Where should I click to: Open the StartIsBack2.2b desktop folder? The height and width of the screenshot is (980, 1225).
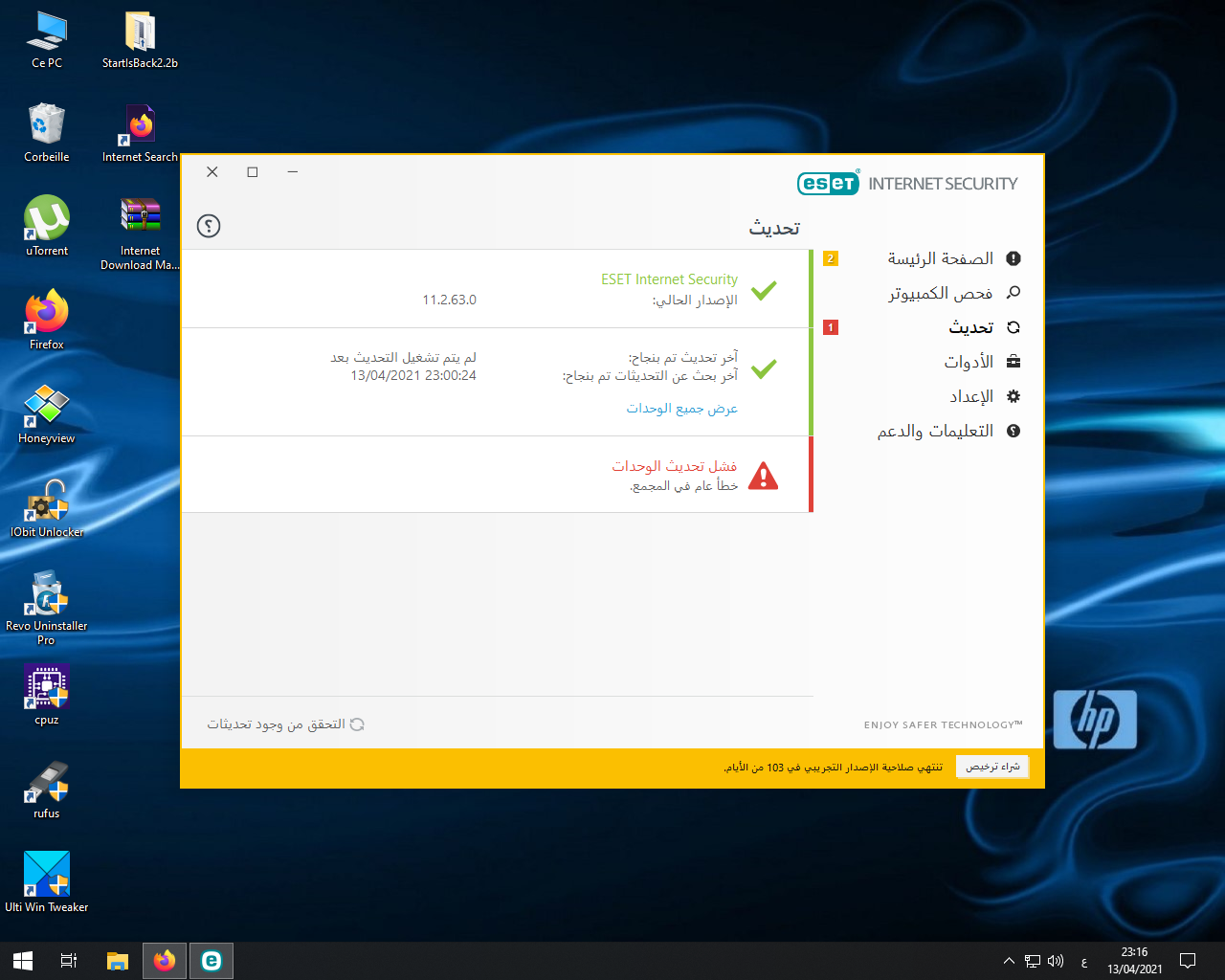click(140, 40)
